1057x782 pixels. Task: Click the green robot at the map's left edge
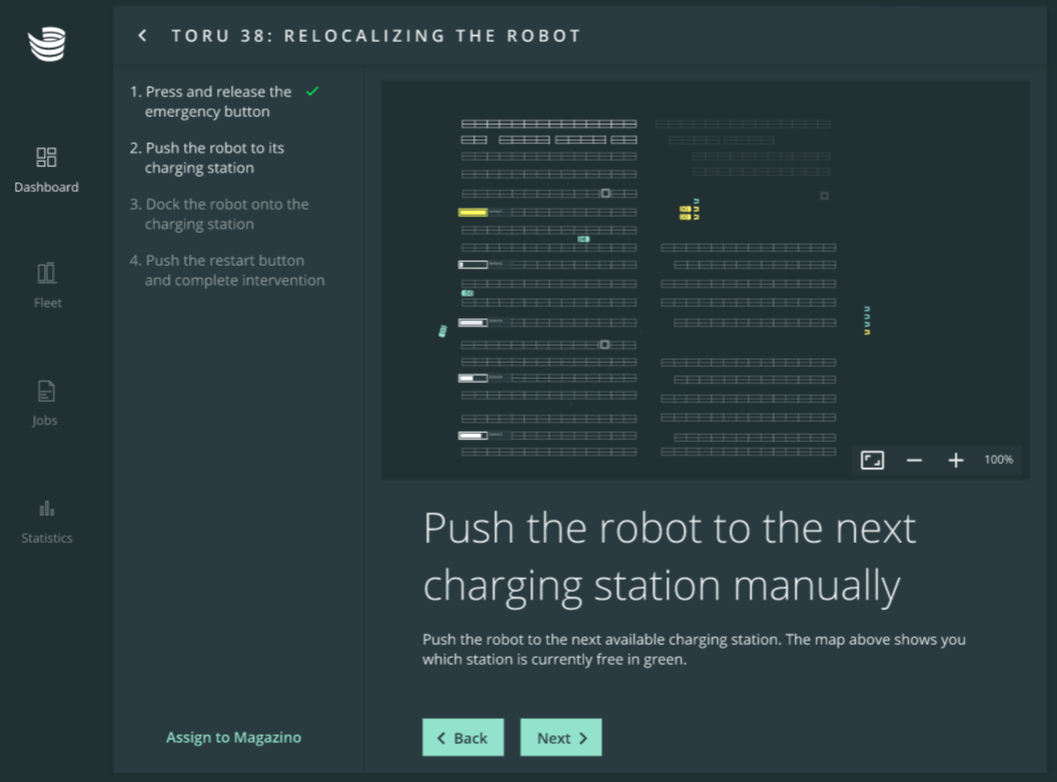click(442, 331)
